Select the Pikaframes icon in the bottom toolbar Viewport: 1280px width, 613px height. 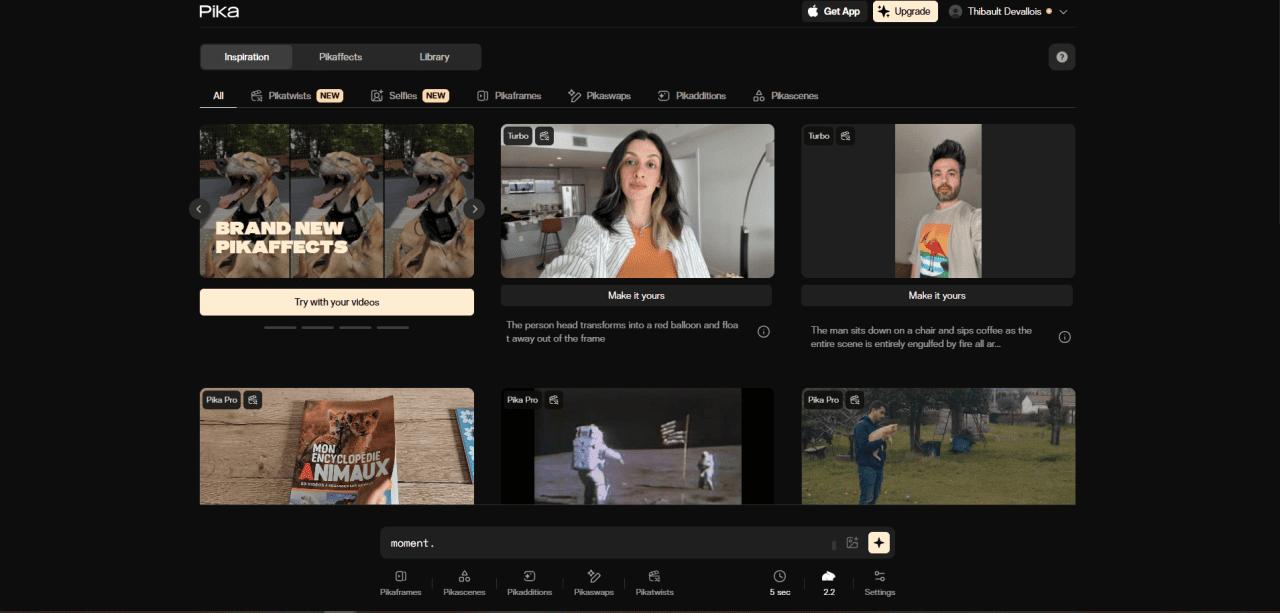(400, 583)
